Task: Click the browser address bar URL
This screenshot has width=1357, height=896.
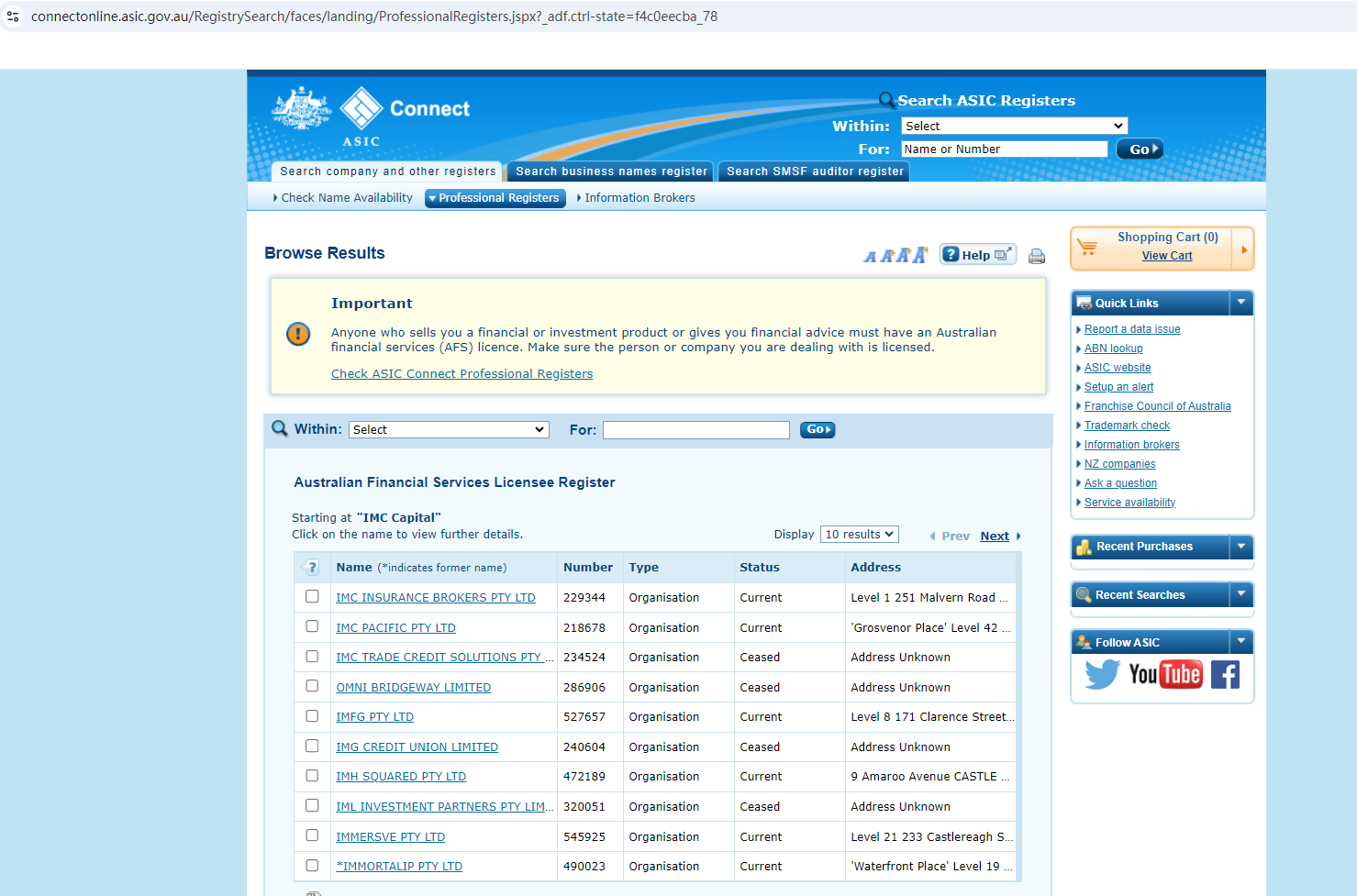Action: [374, 17]
